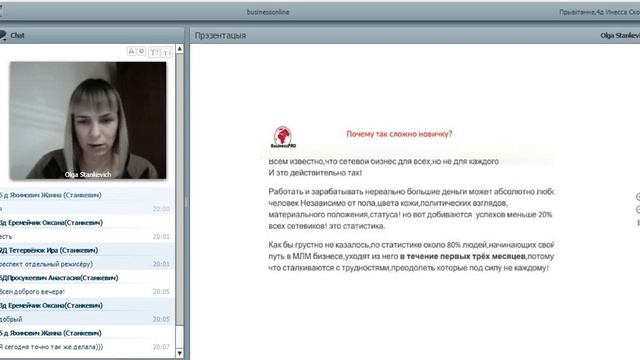Click the businessonline title text
Viewport: 640px width, 360px height.
(268, 12)
